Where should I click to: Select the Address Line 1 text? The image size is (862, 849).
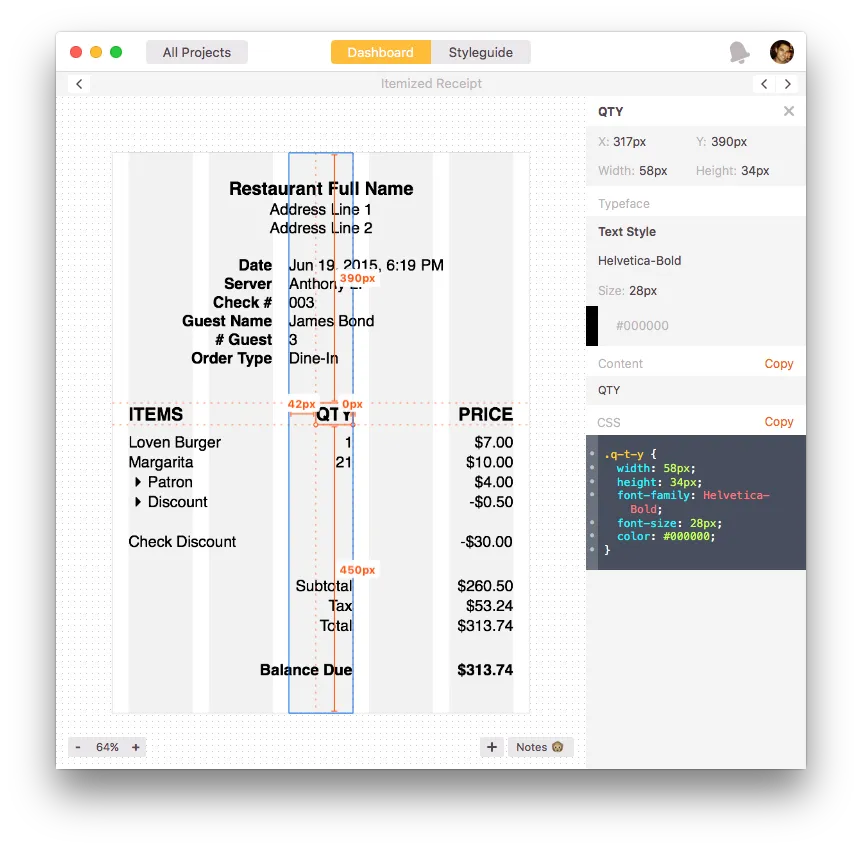coord(321,210)
